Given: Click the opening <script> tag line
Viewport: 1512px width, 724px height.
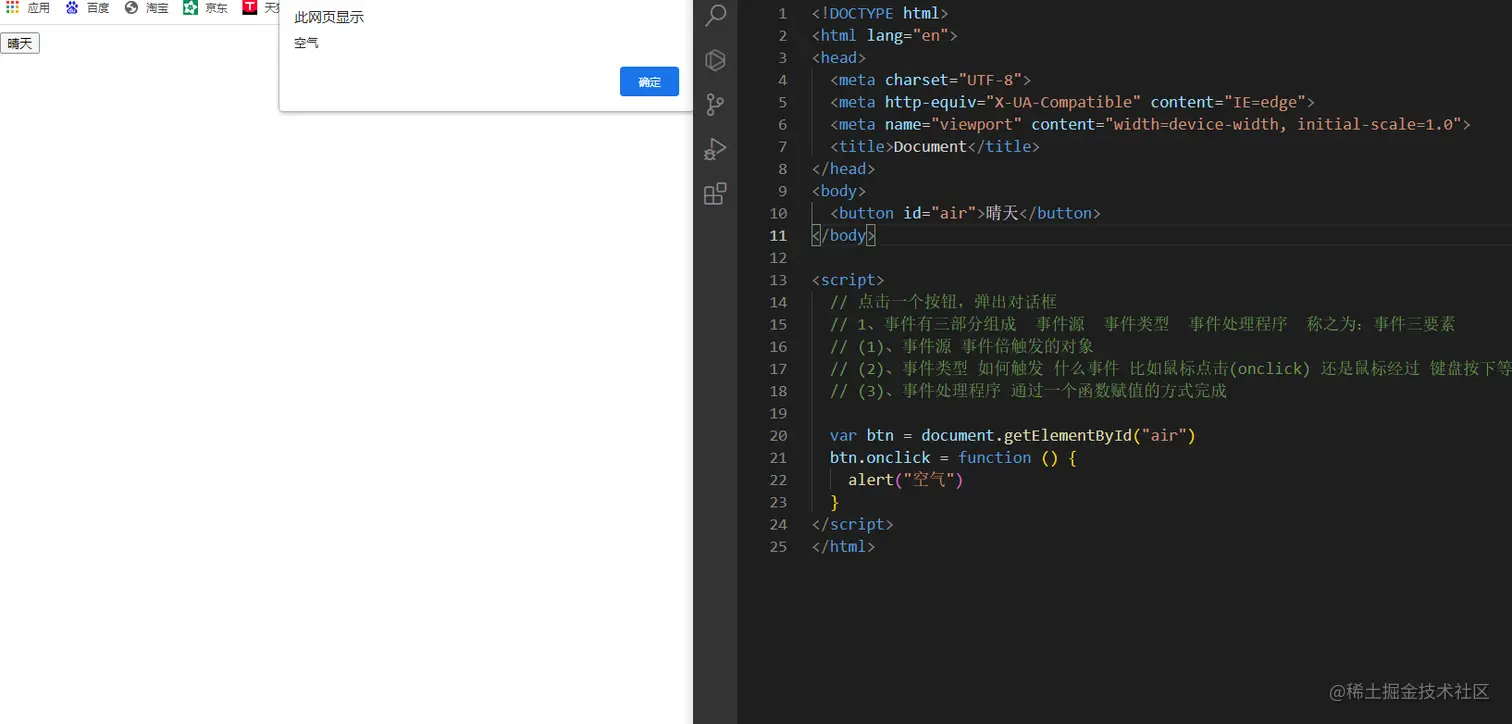Looking at the screenshot, I should point(848,280).
